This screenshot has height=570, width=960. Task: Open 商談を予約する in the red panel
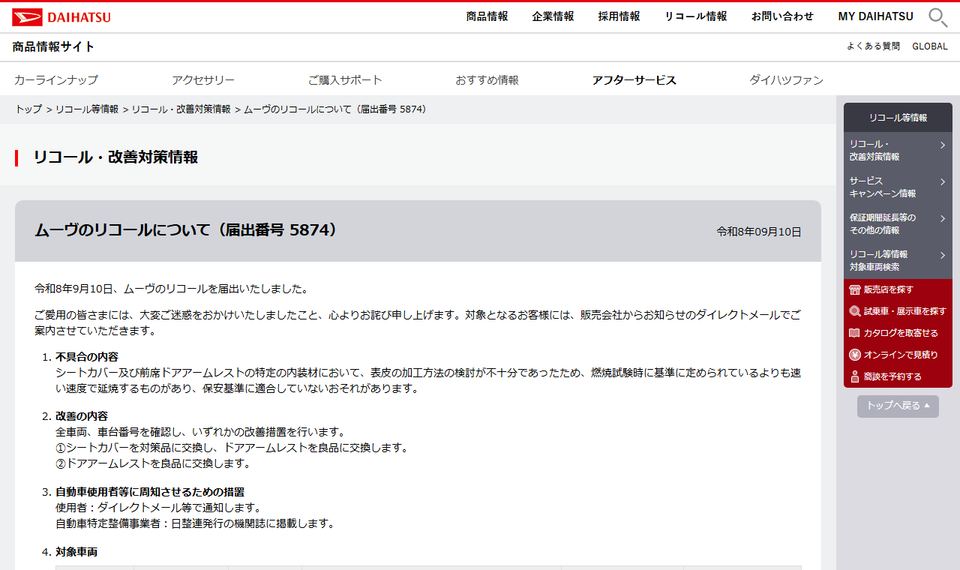892,377
